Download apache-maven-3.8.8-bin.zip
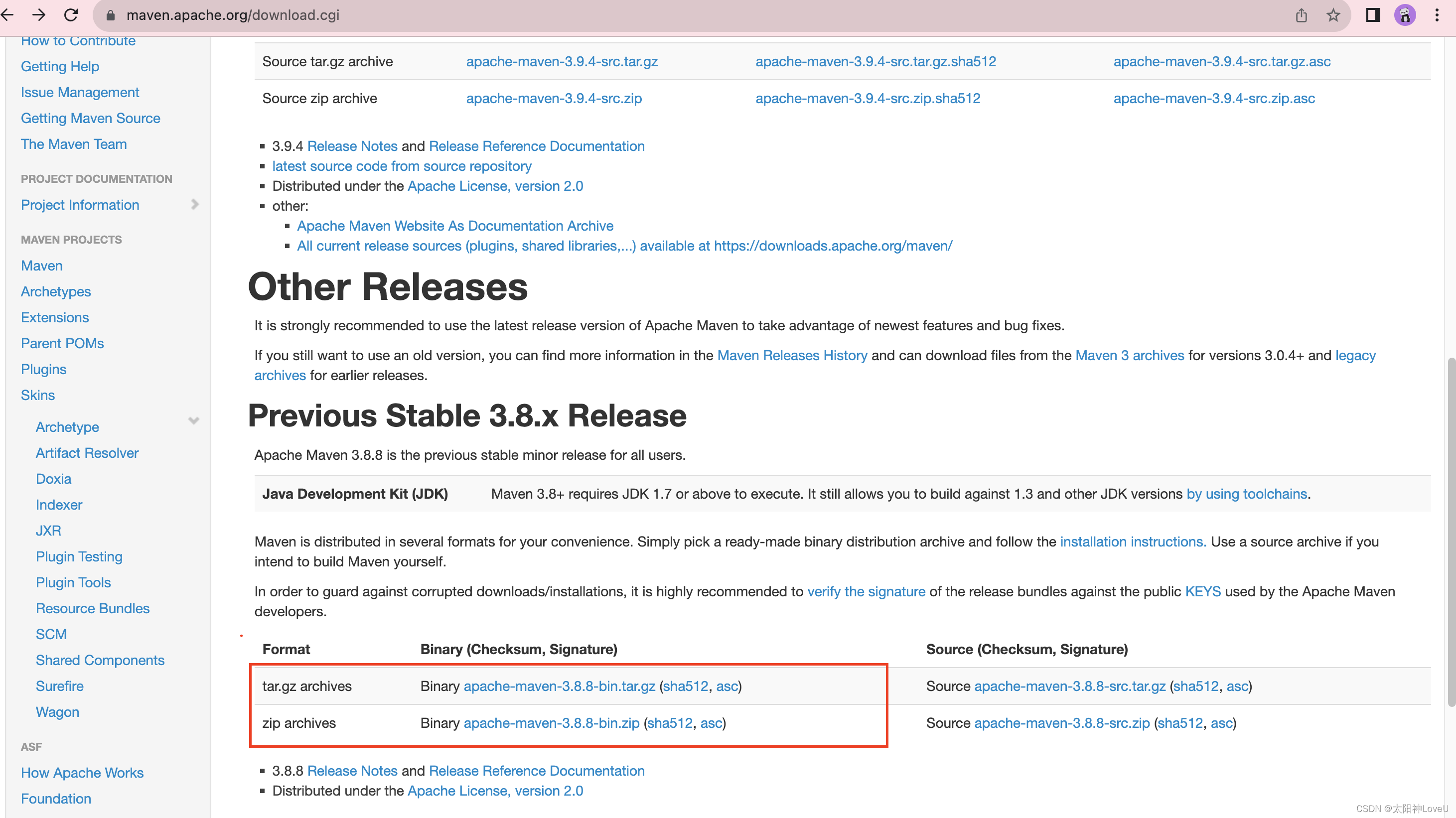 click(551, 723)
